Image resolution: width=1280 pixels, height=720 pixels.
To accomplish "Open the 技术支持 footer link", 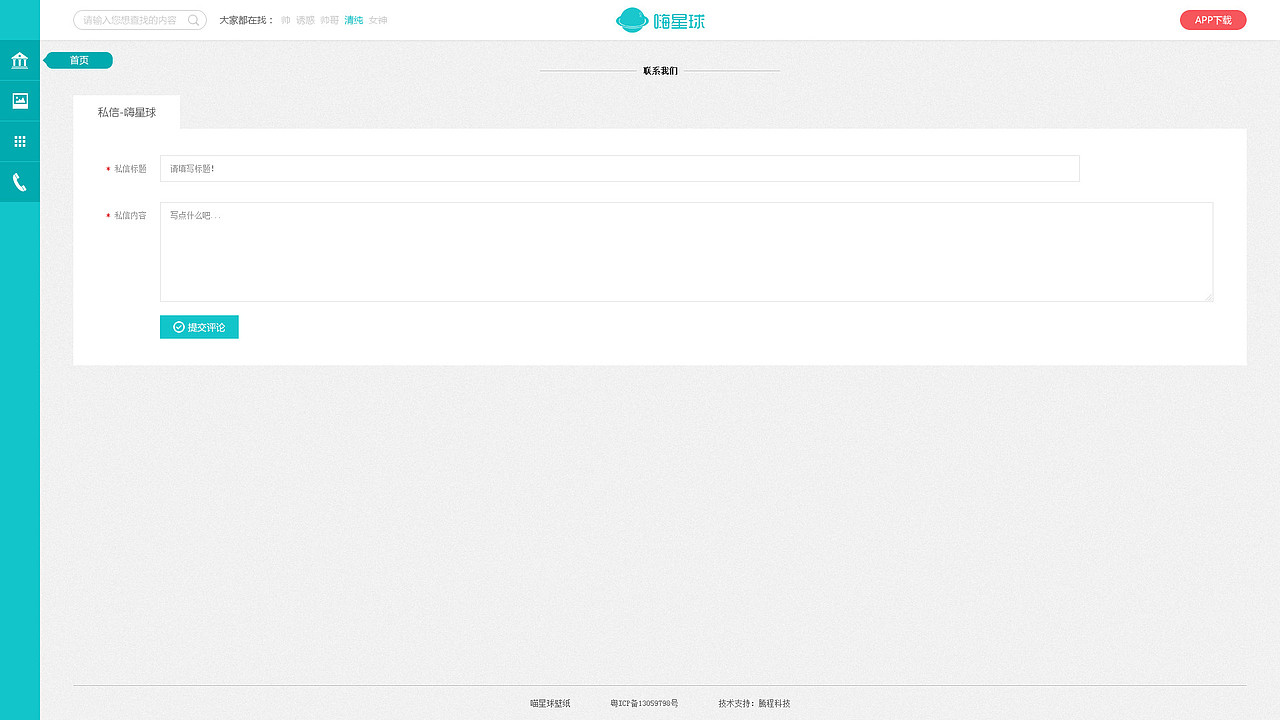I will 754,704.
